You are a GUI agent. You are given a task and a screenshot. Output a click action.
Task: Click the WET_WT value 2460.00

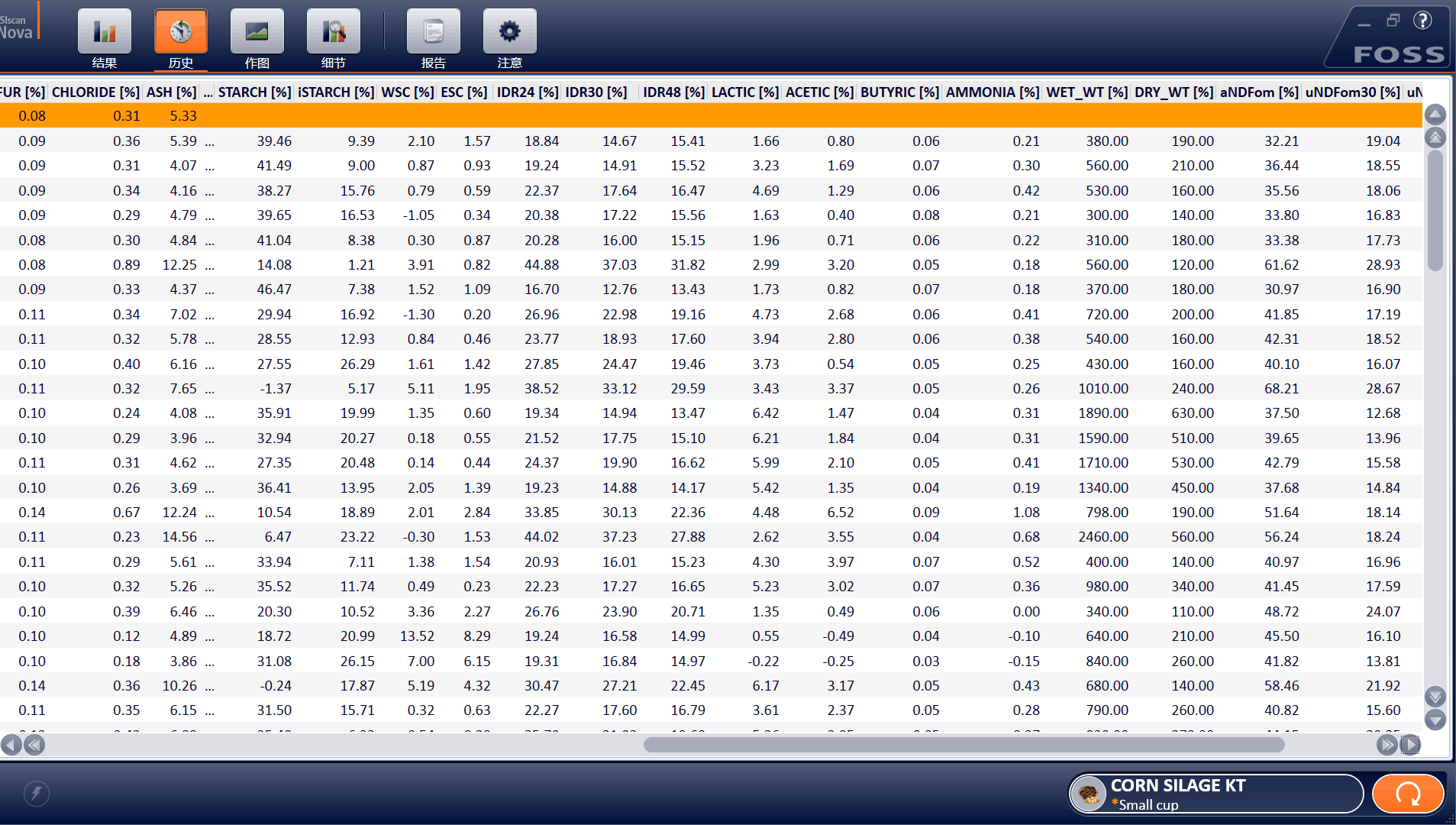[x=1103, y=537]
